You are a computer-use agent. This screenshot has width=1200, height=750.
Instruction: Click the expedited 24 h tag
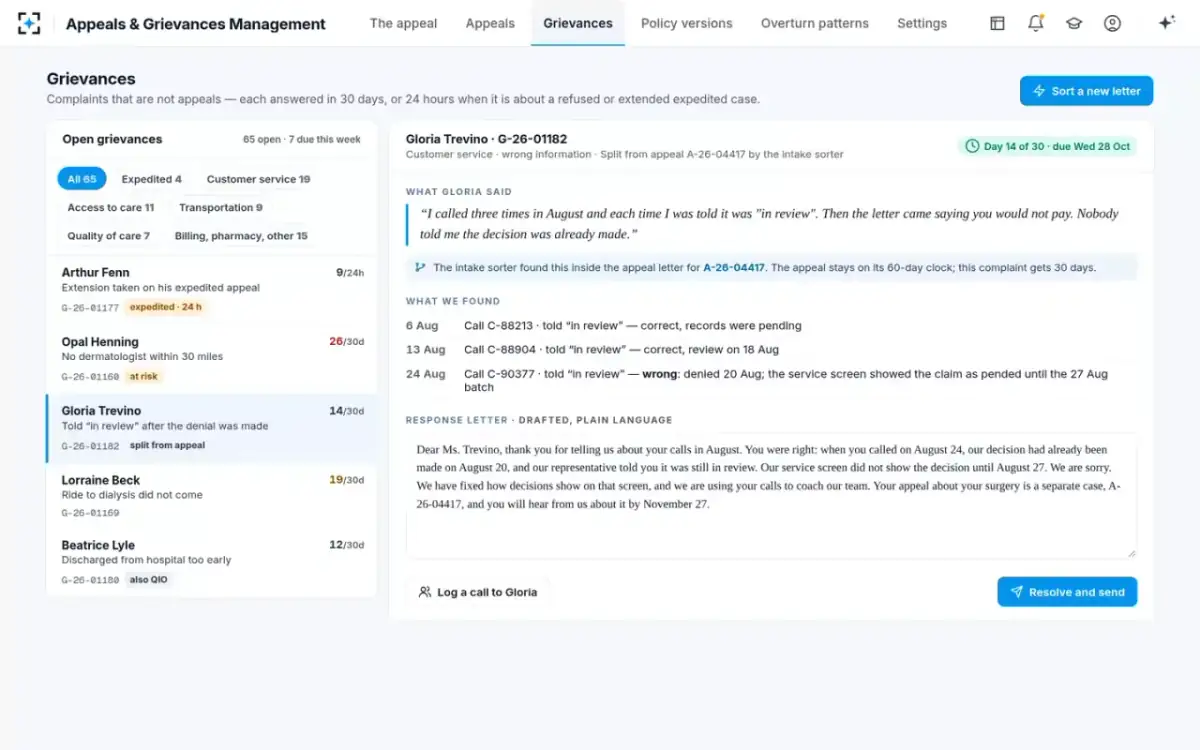pyautogui.click(x=165, y=307)
